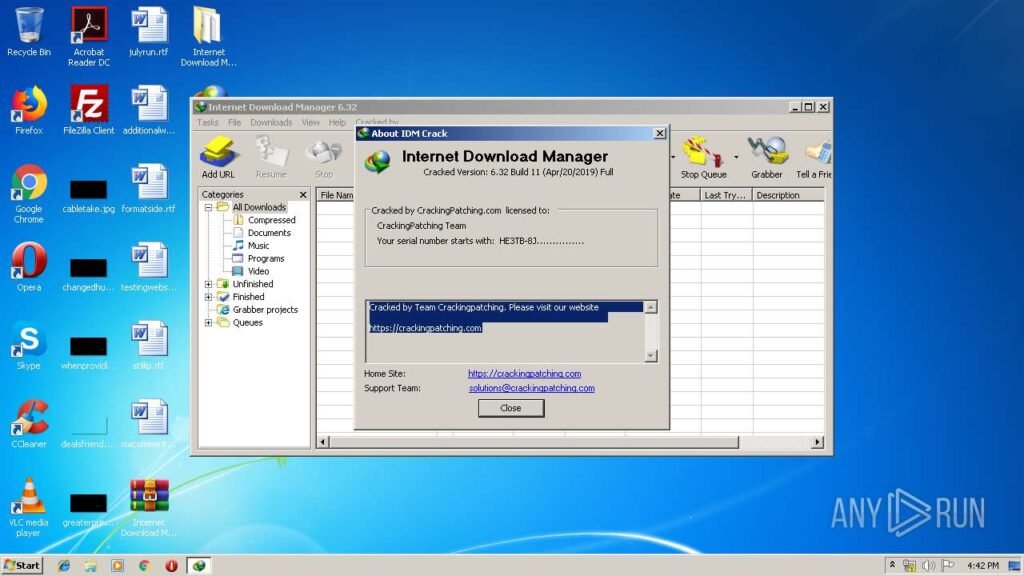
Task: Open the Home Site crackingpatching link
Action: click(x=524, y=374)
